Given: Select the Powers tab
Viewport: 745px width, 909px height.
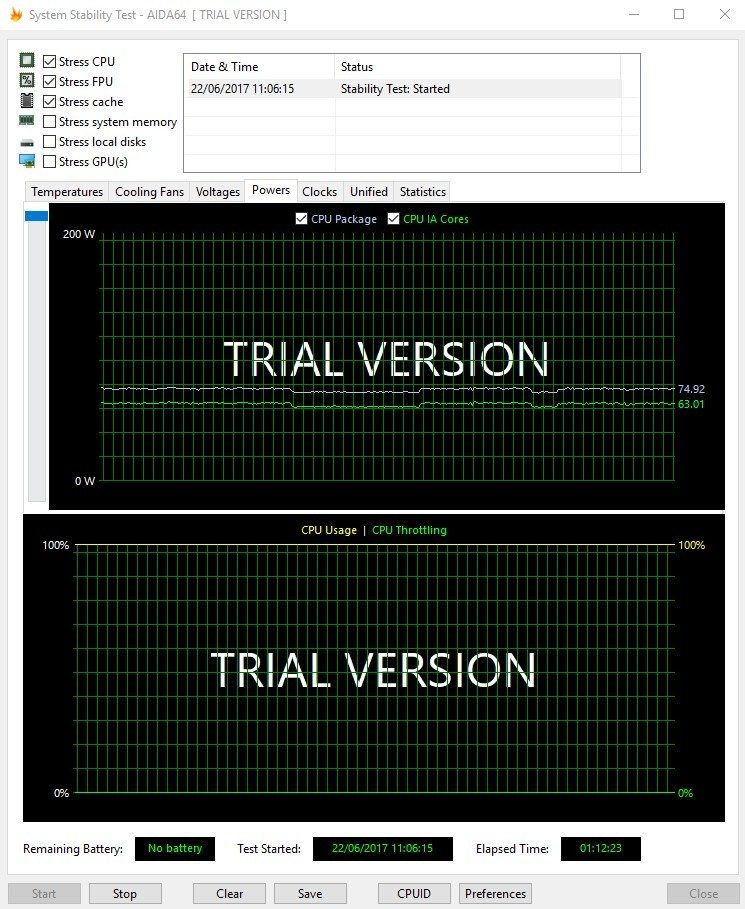Looking at the screenshot, I should pos(271,190).
